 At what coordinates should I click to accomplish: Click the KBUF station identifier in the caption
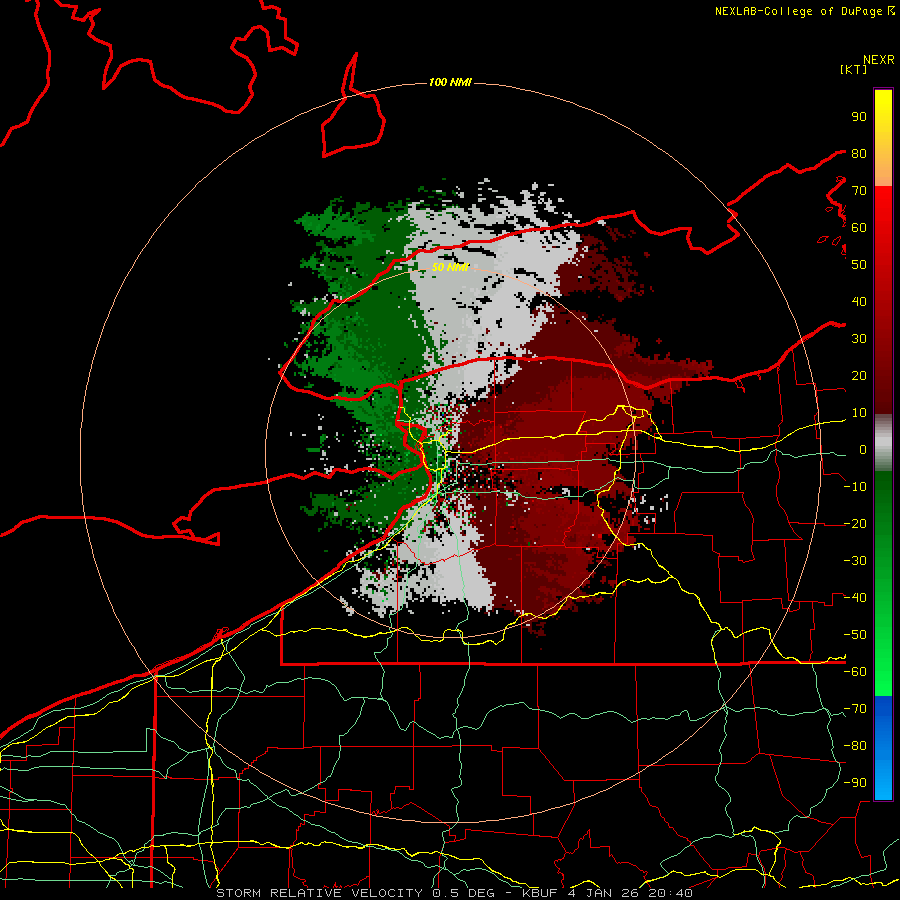[x=540, y=893]
